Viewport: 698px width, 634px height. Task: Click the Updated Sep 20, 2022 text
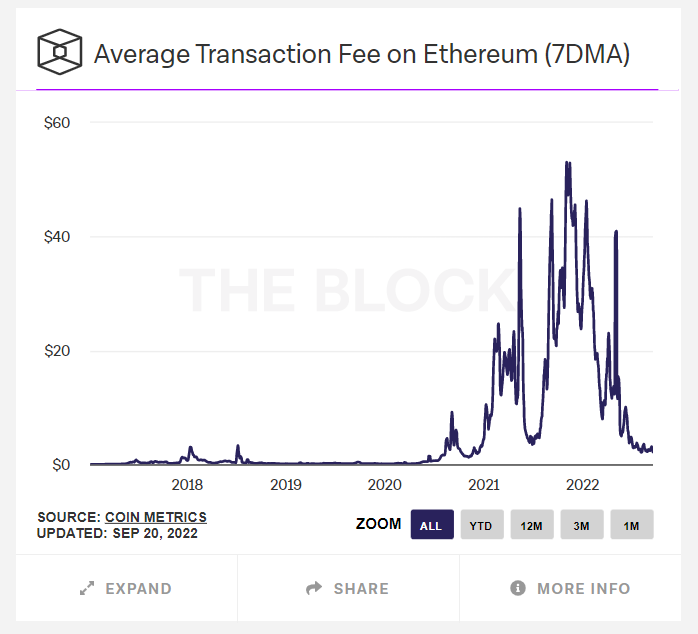[x=117, y=533]
